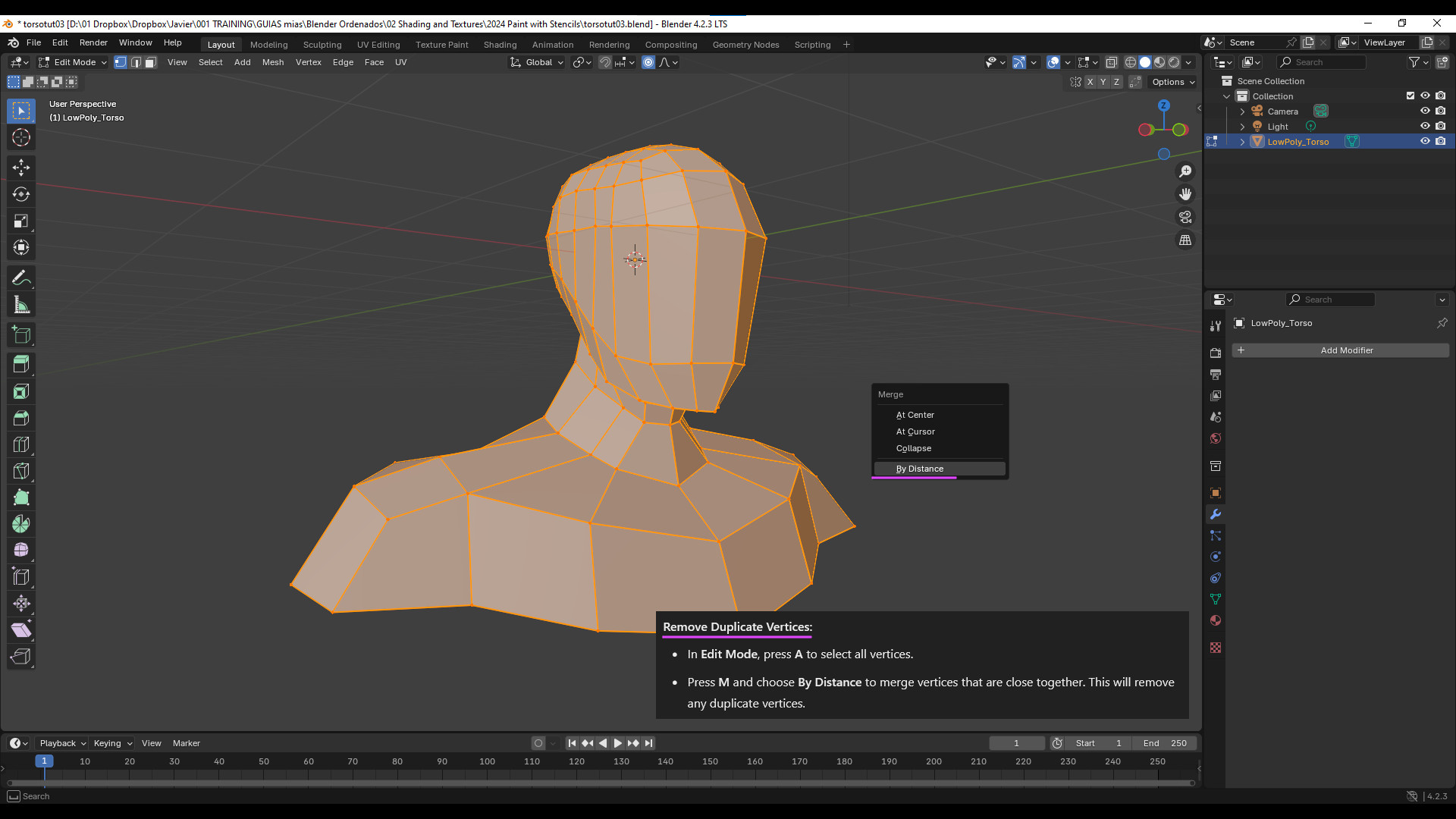1456x819 pixels.
Task: Select the Extrude Region tool
Action: point(21,365)
